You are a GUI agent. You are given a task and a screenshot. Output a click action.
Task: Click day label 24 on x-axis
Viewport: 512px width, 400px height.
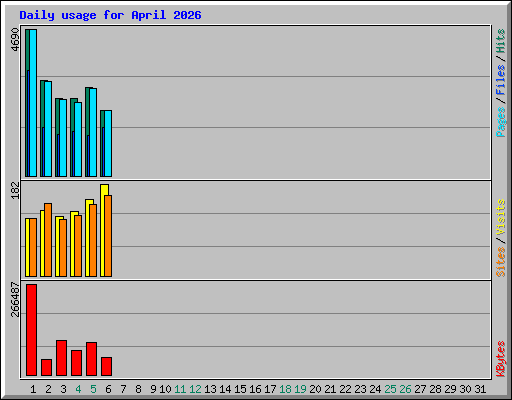pos(375,389)
